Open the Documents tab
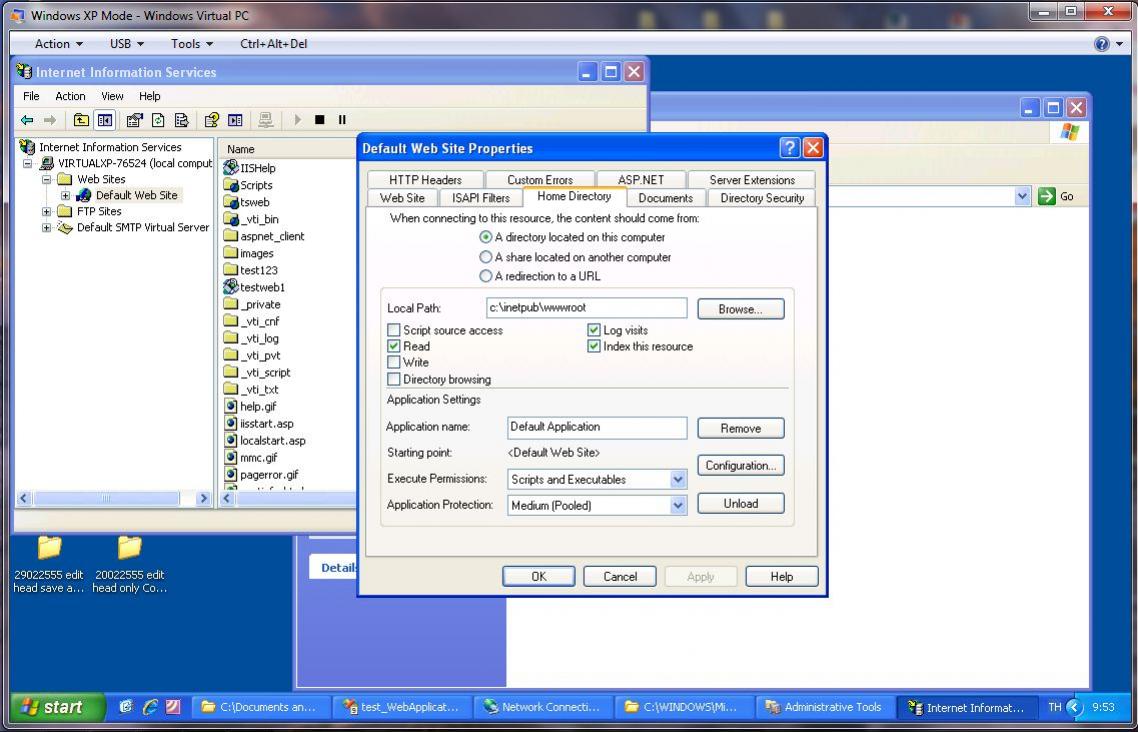1138x732 pixels. click(666, 198)
